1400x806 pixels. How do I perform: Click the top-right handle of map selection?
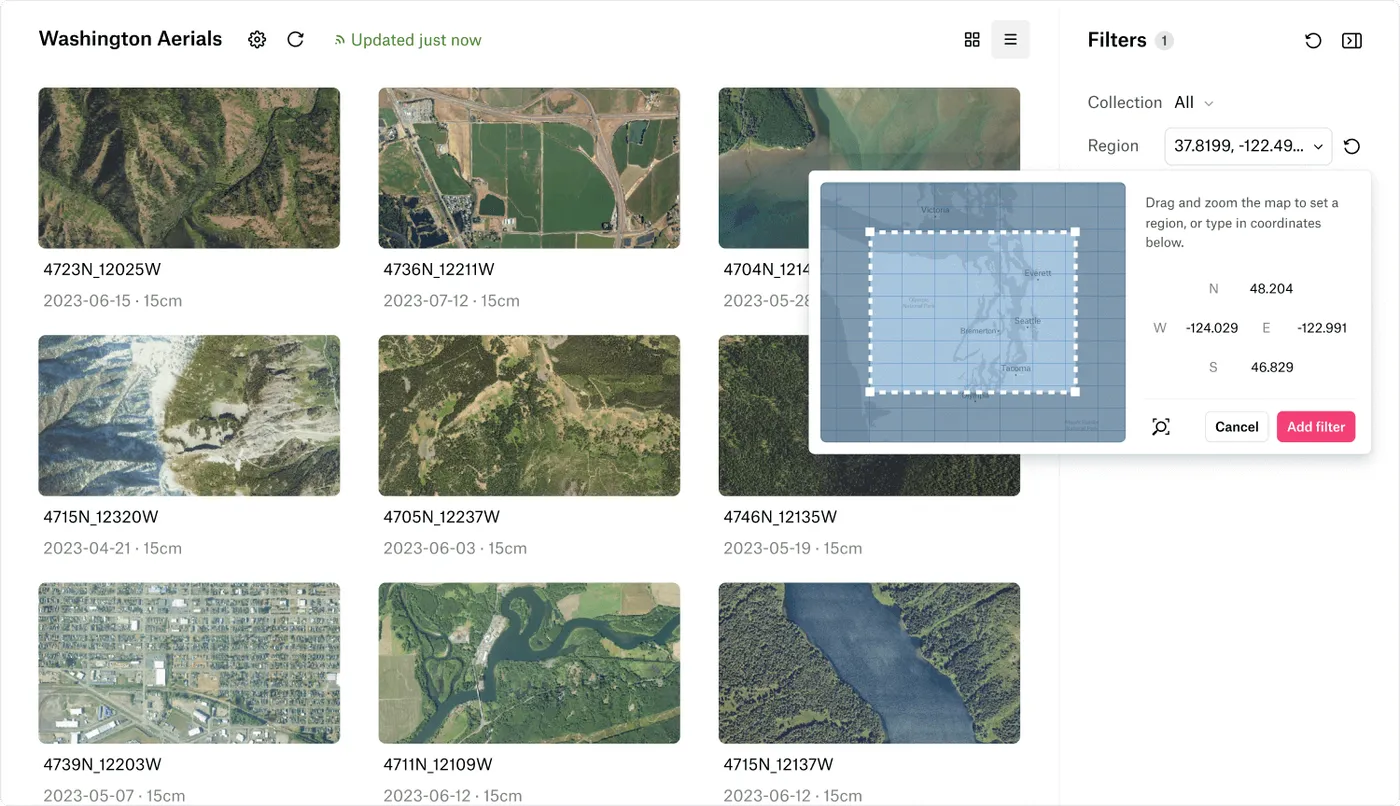(1075, 232)
